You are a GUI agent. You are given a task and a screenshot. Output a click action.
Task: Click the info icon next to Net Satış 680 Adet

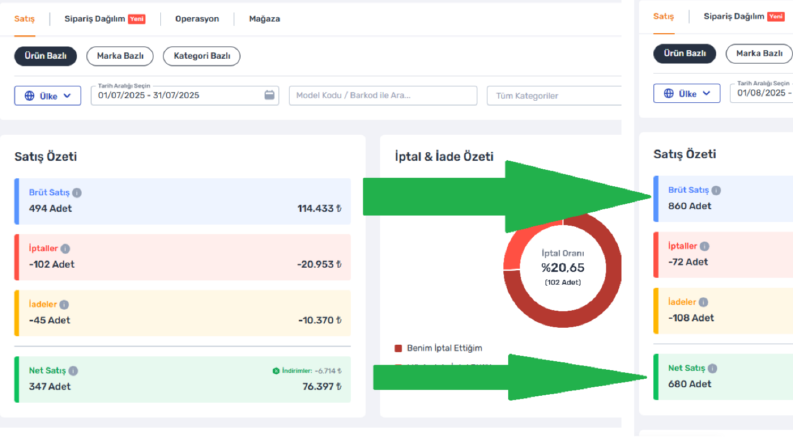coord(712,369)
